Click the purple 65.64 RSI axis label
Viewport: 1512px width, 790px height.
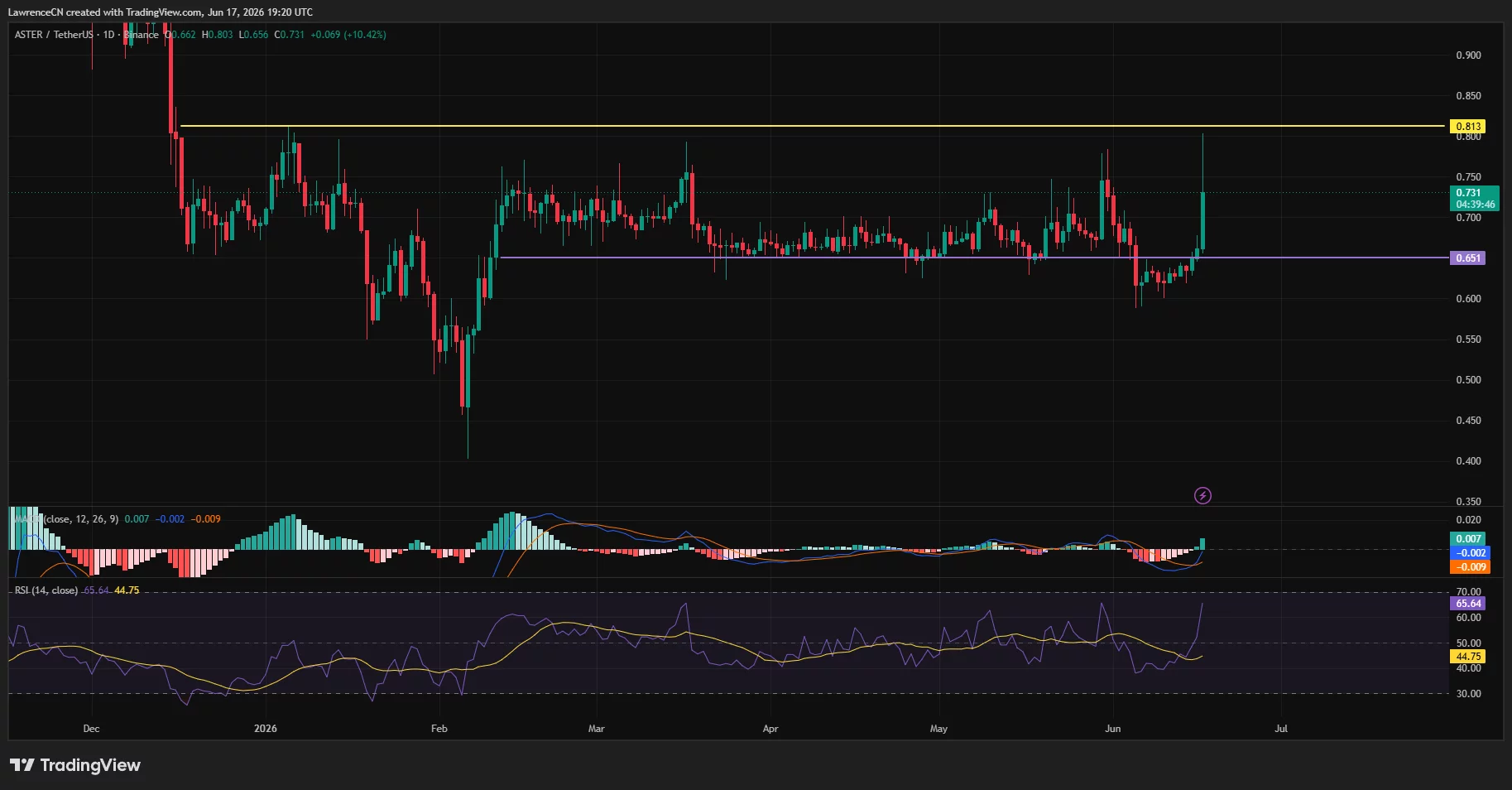tap(1468, 604)
